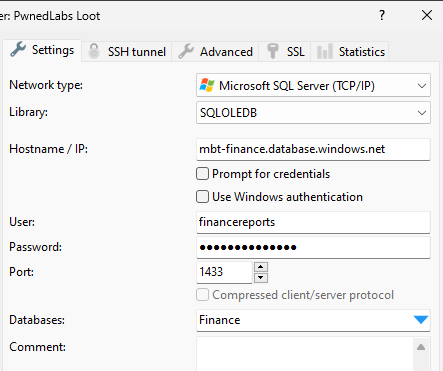443x371 pixels.
Task: Click the Hostname / IP input field
Action: [313, 149]
